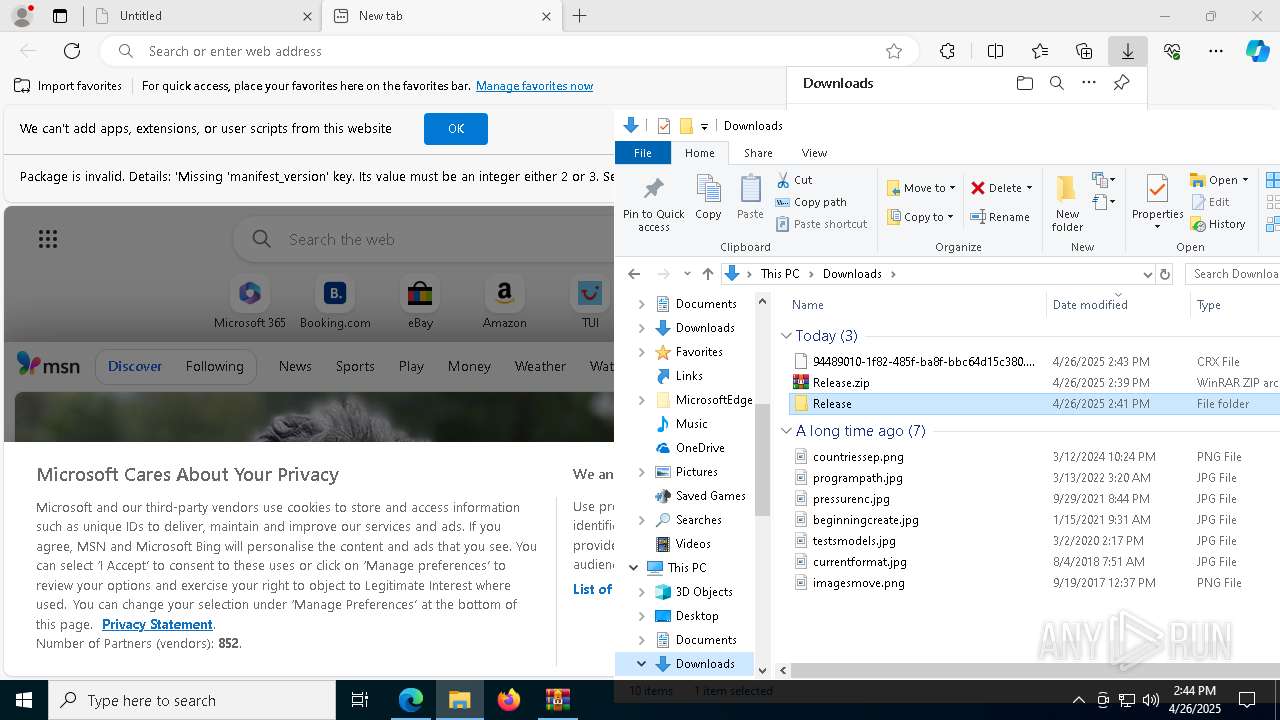Viewport: 1280px width, 720px height.
Task: Open Manage favorites now link
Action: pos(534,86)
